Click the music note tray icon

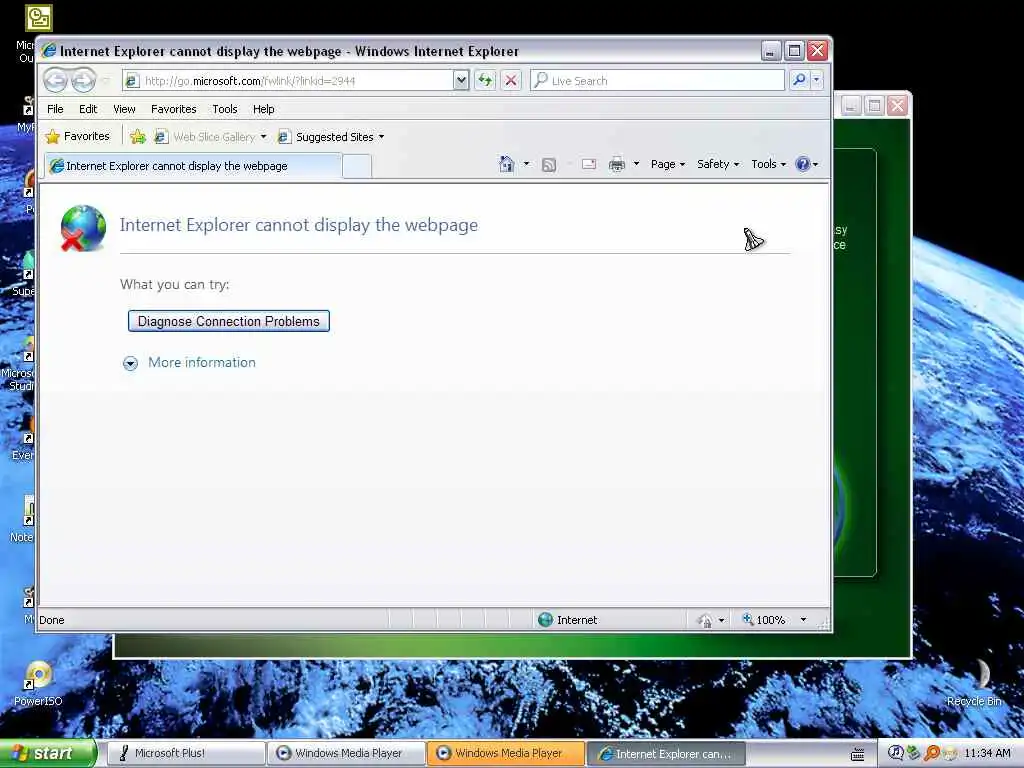pyautogui.click(x=895, y=753)
